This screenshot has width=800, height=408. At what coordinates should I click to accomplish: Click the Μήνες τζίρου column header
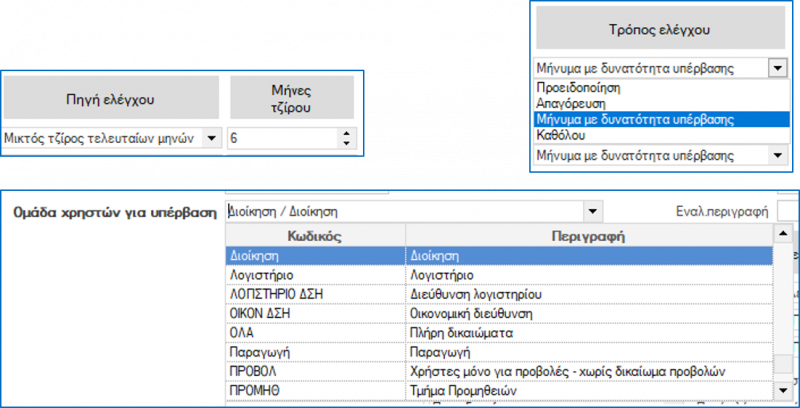pos(292,97)
